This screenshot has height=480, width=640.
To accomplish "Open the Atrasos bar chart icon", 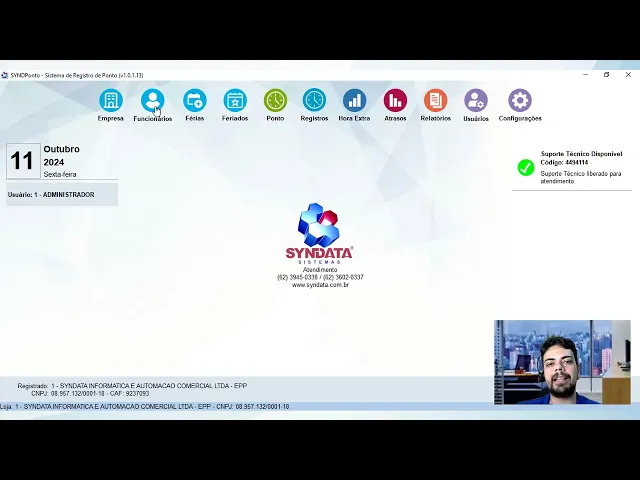I will (395, 100).
